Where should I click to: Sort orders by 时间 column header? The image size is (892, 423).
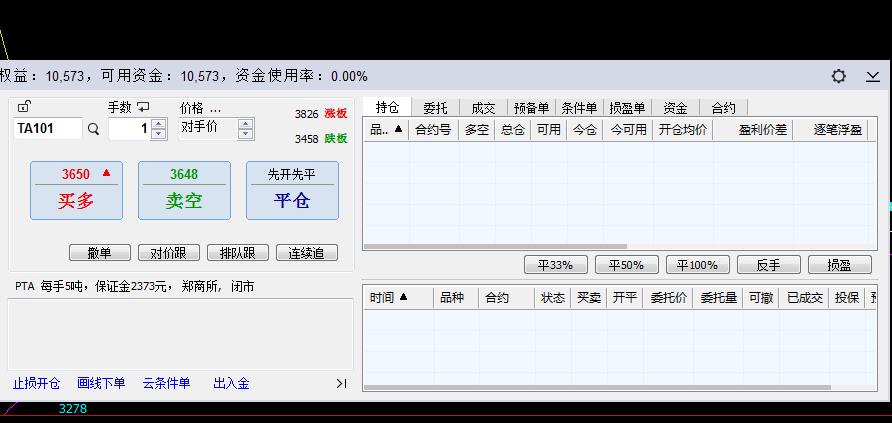click(x=398, y=298)
